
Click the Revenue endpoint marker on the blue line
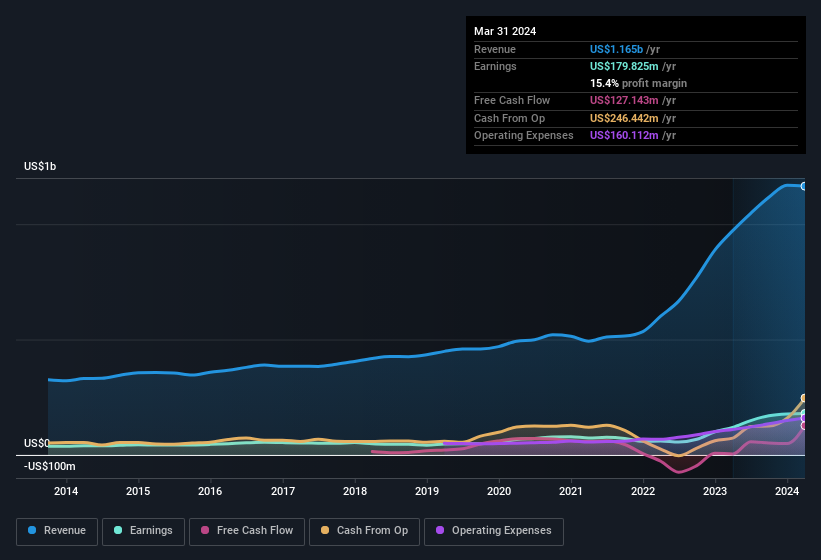click(804, 186)
